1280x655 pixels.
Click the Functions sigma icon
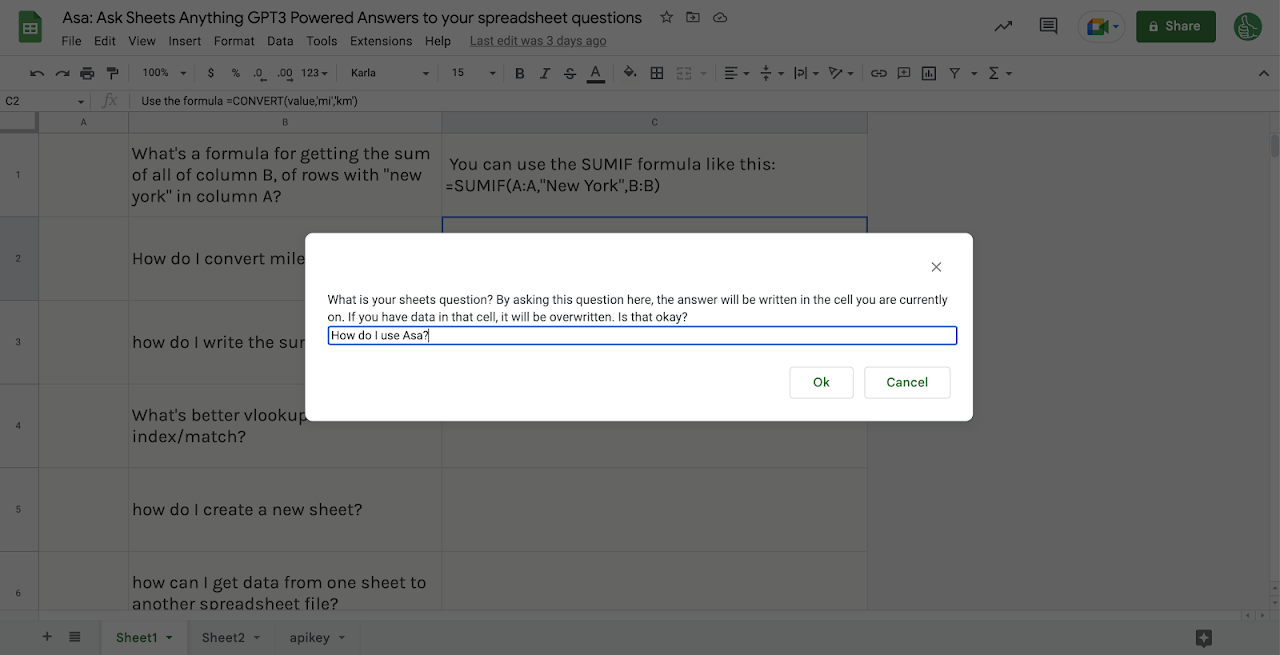(x=994, y=73)
